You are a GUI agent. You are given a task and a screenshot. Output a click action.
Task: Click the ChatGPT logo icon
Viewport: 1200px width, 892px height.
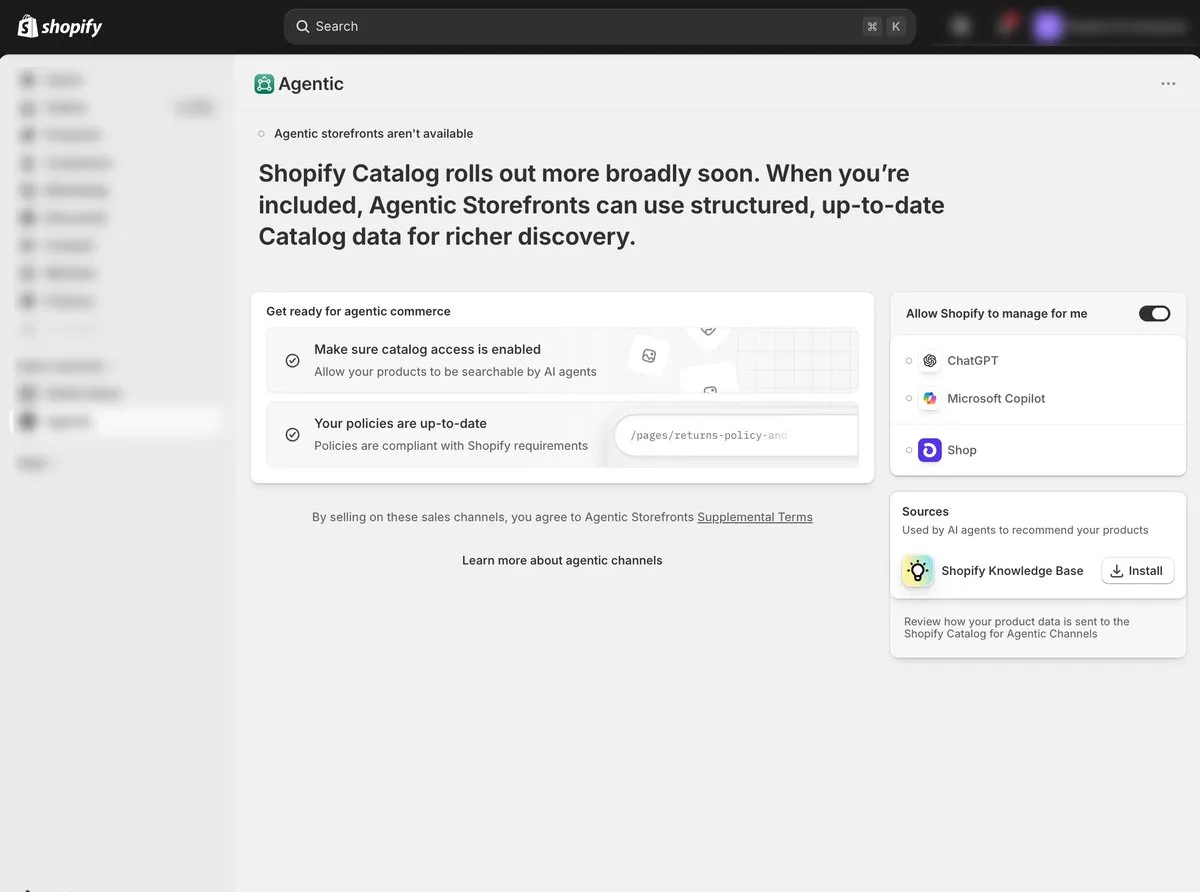930,361
